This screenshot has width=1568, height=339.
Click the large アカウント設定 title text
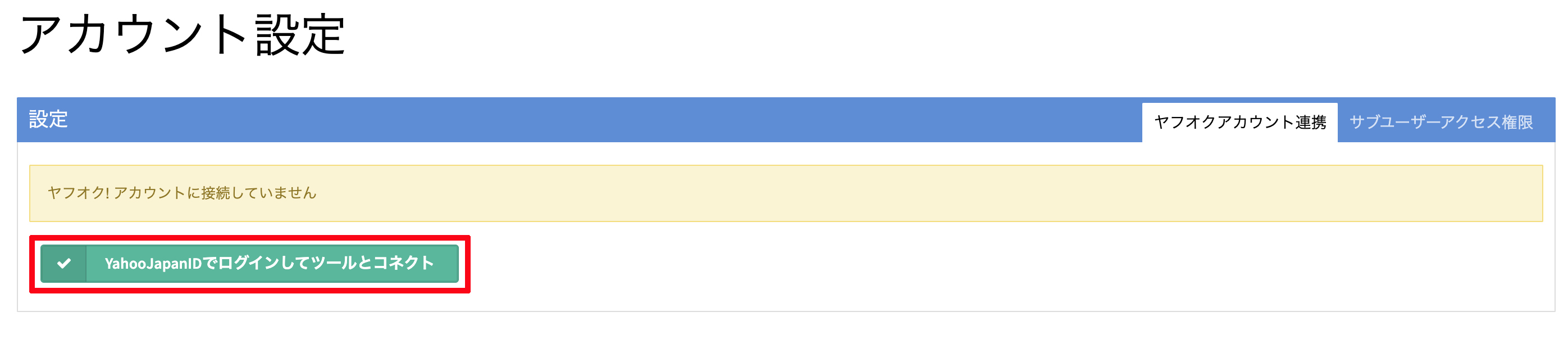coord(183,35)
